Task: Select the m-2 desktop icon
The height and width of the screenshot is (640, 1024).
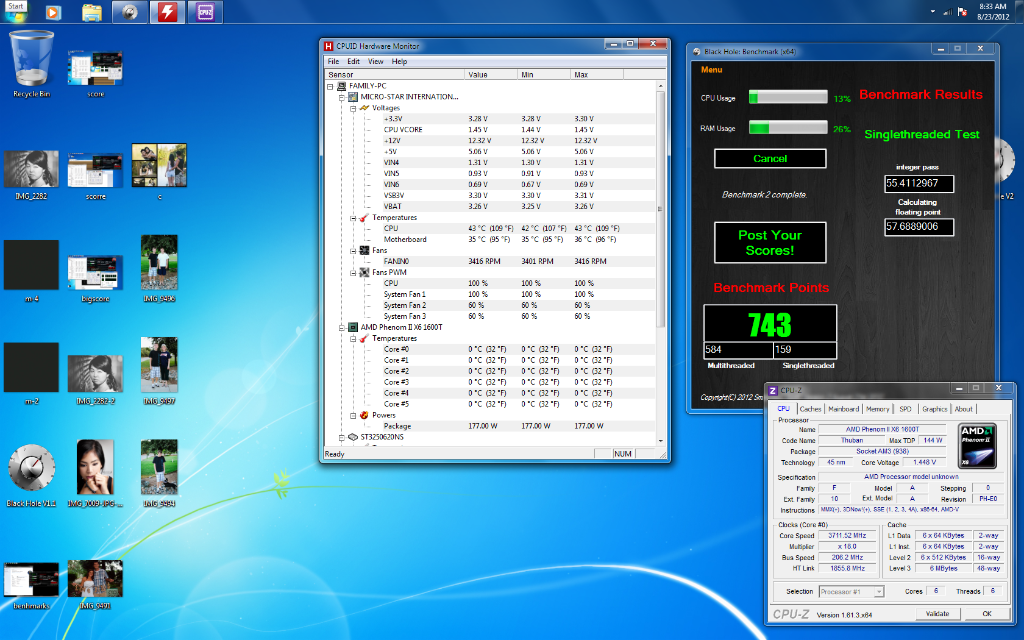Action: coord(31,374)
